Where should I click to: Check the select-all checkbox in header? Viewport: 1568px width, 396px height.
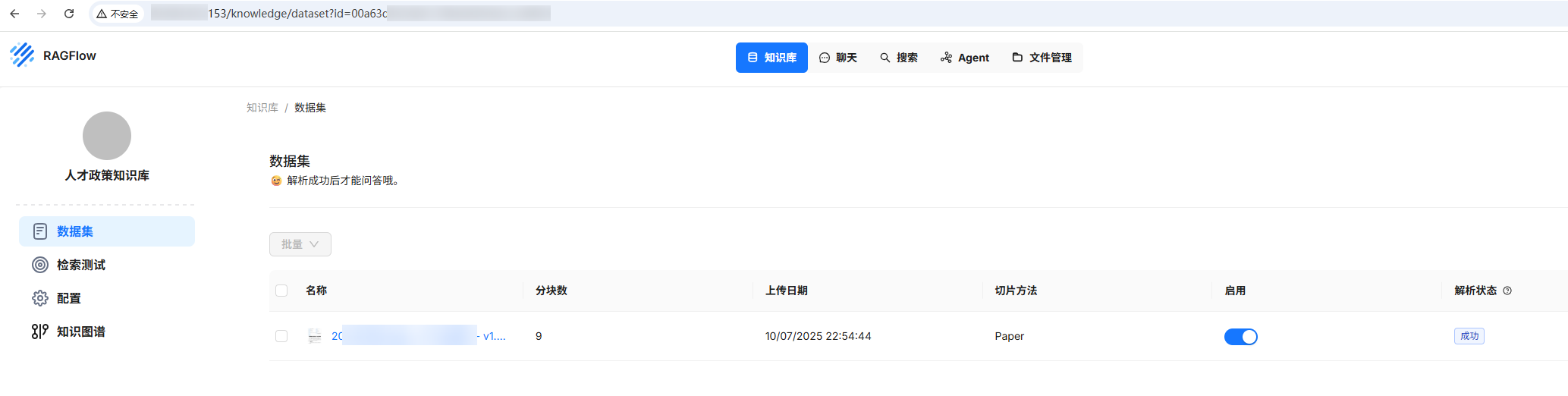click(x=281, y=291)
